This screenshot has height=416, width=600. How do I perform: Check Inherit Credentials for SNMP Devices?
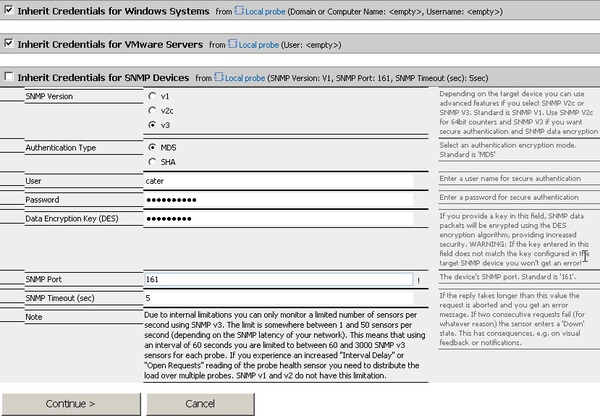9,77
